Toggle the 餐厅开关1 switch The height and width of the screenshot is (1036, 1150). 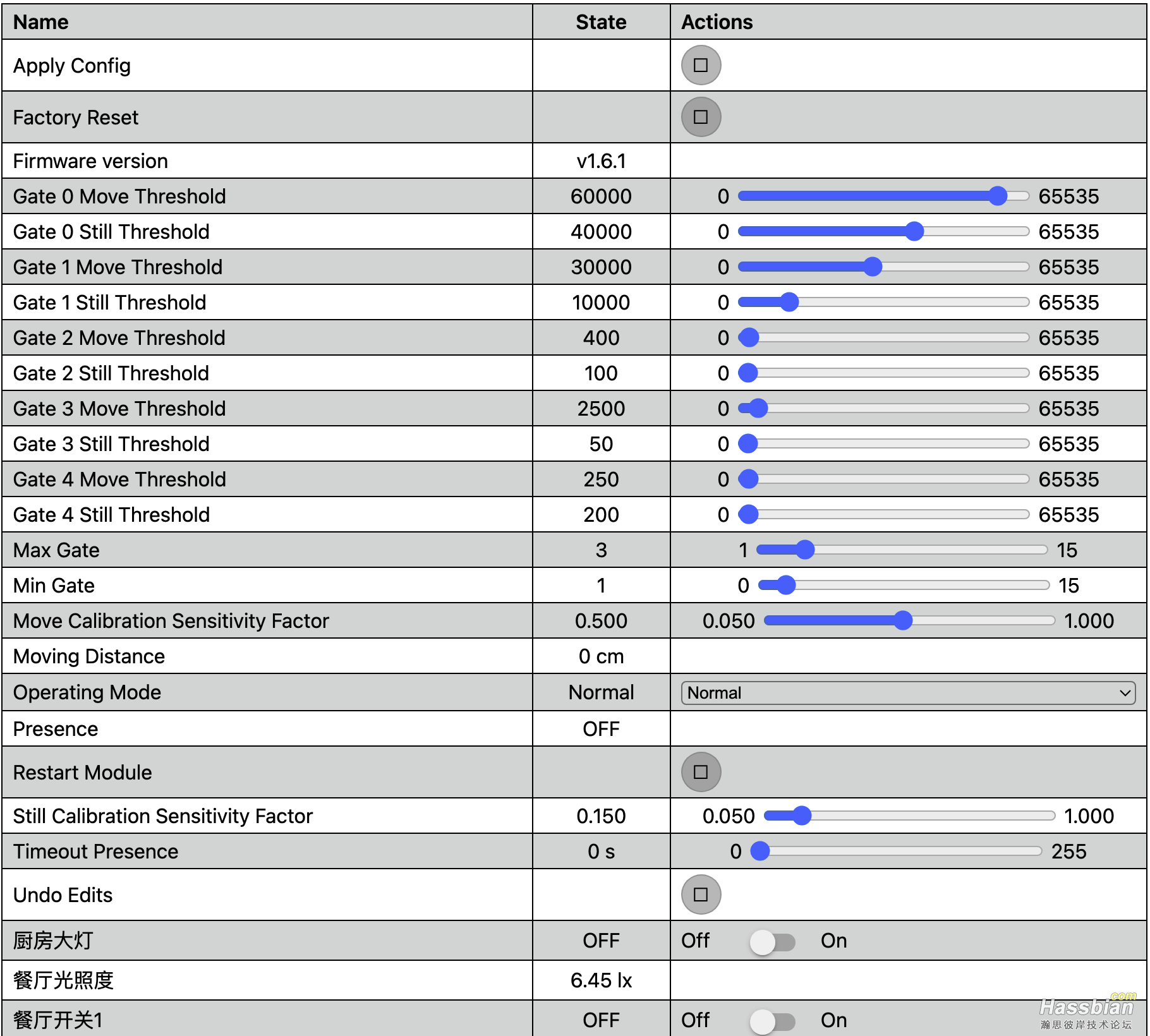pos(772,1021)
